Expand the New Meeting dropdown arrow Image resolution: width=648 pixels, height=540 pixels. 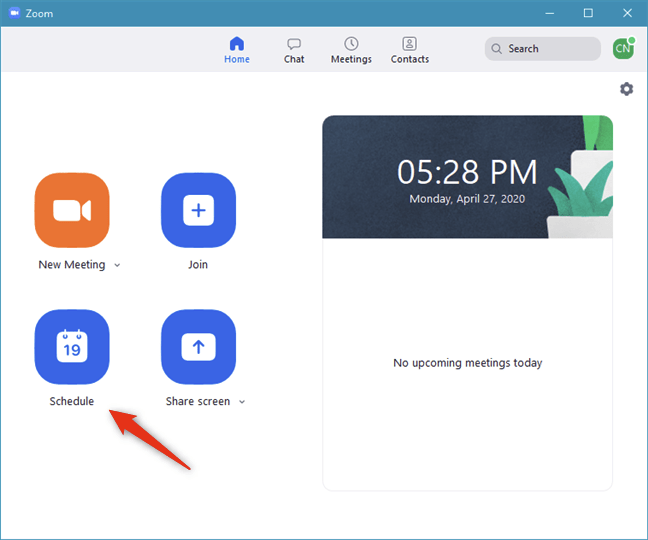point(117,265)
